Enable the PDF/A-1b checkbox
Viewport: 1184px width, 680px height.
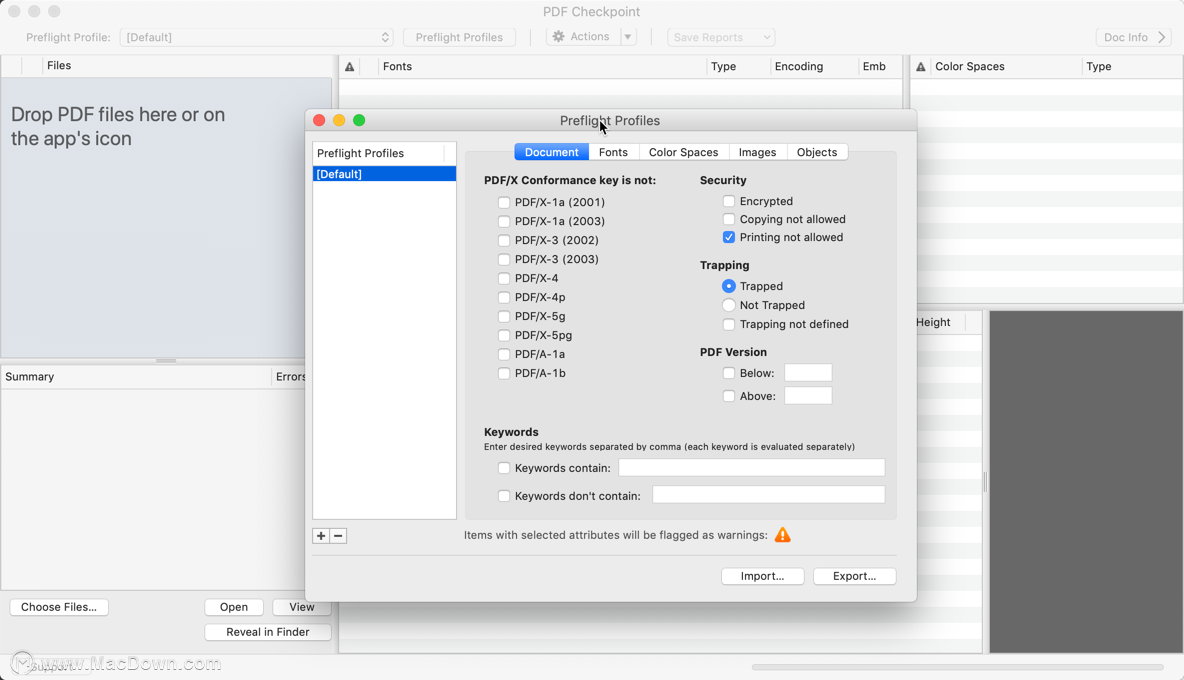pyautogui.click(x=504, y=373)
